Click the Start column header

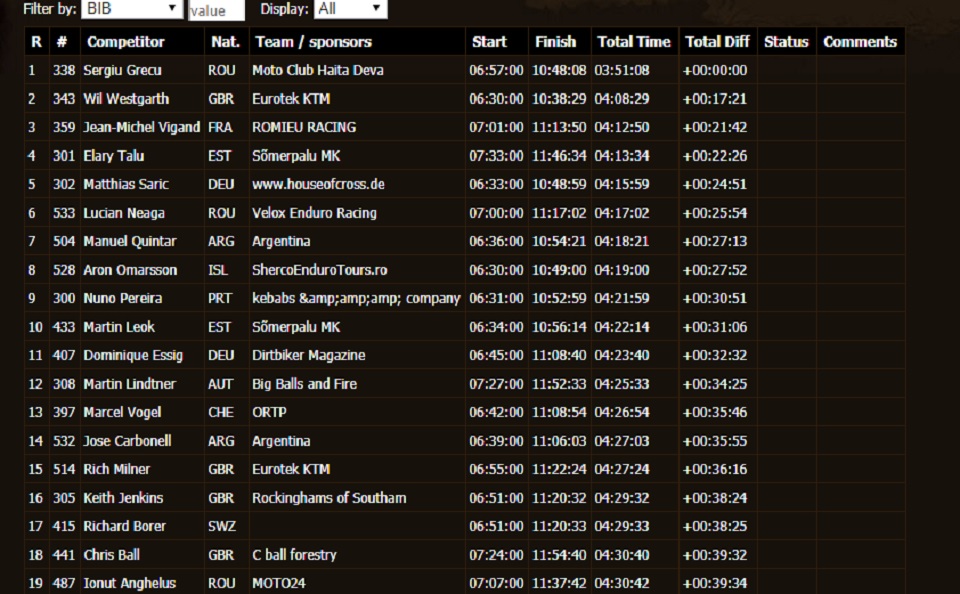pyautogui.click(x=489, y=42)
